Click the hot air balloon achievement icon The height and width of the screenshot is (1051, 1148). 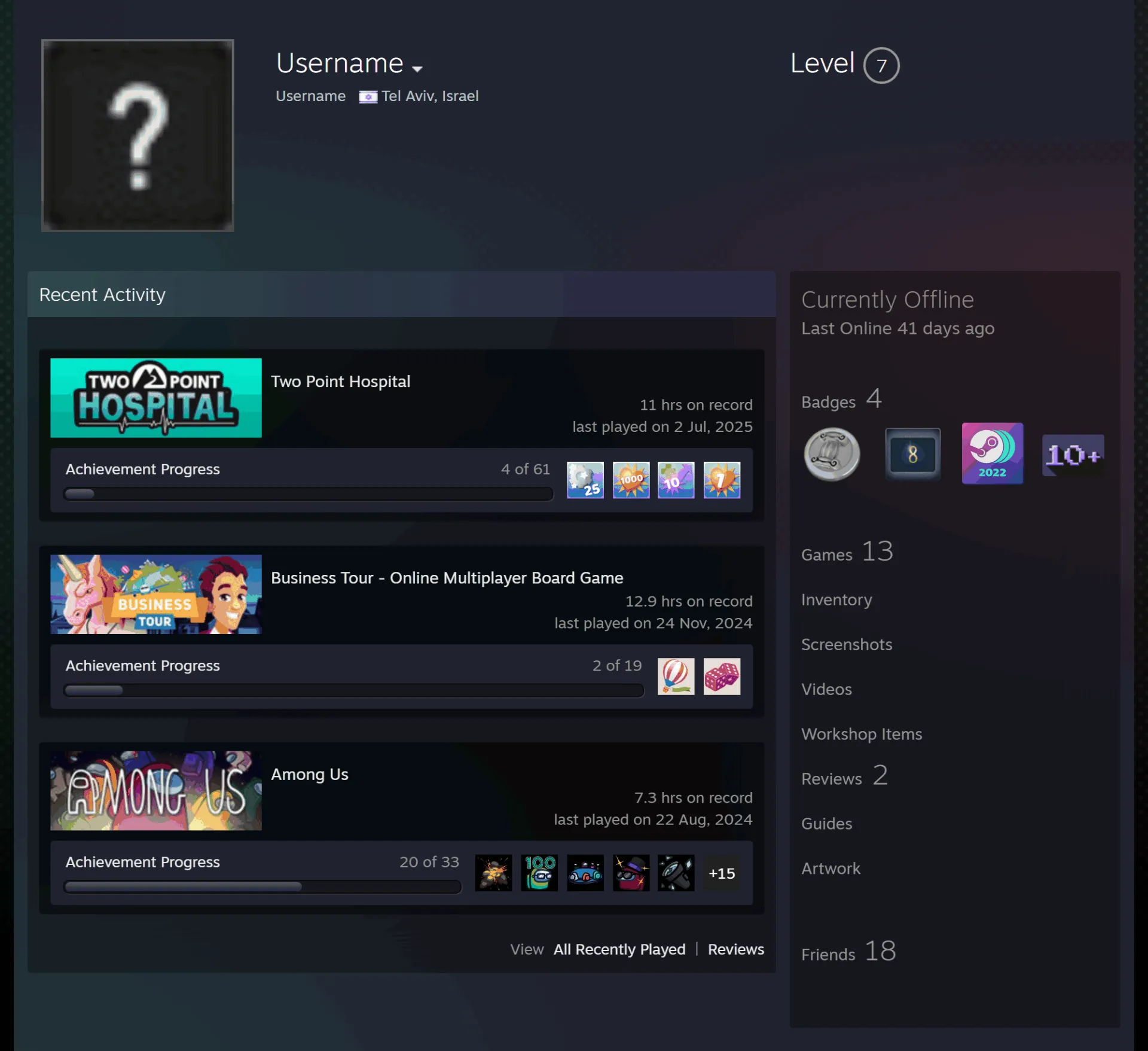676,676
